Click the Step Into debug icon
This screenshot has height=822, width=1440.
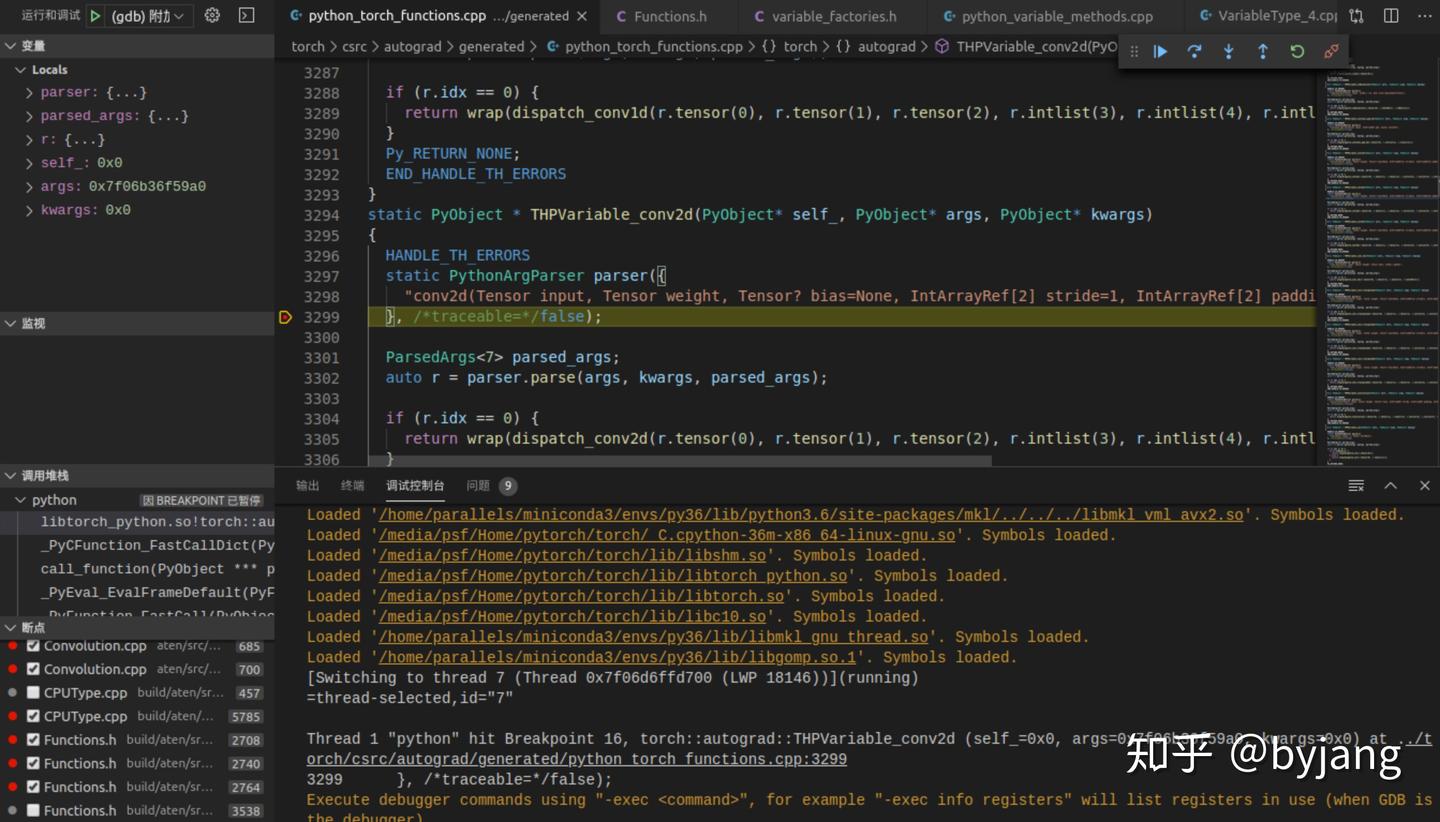(x=1228, y=52)
